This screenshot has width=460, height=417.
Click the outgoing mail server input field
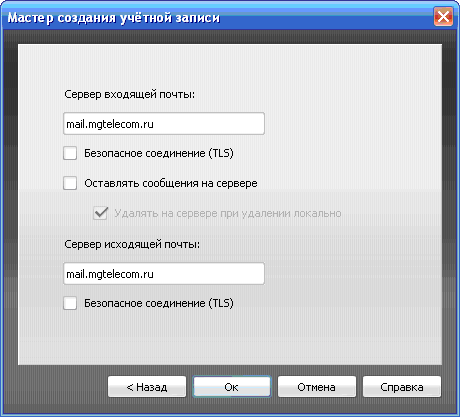point(164,274)
